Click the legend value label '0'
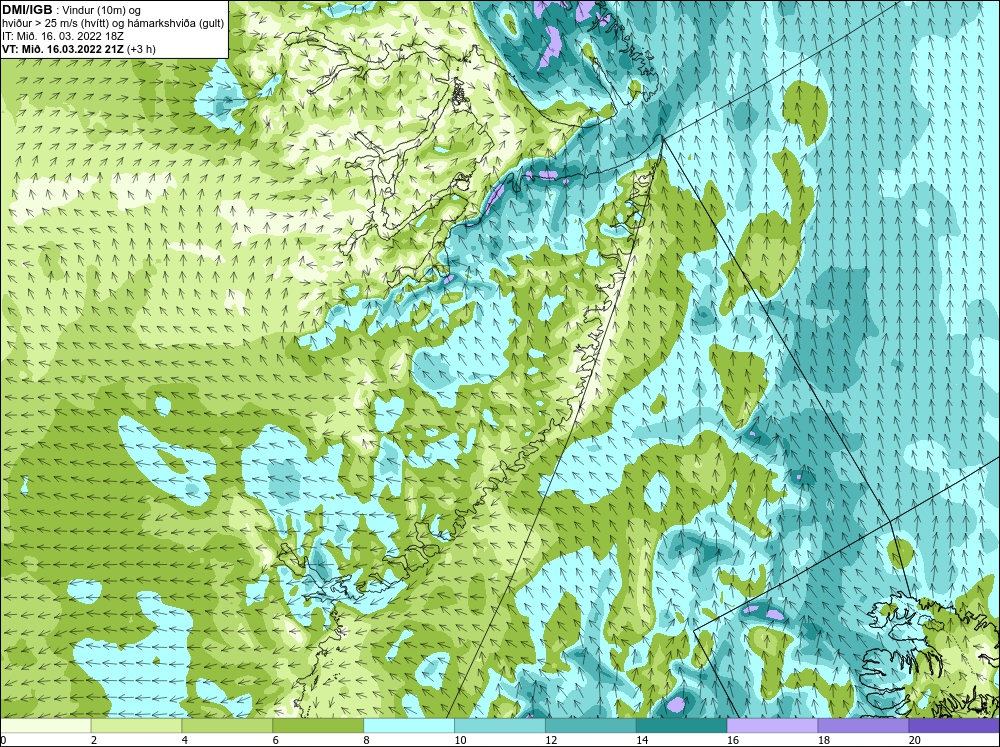This screenshot has height=747, width=1000. [x=4, y=740]
